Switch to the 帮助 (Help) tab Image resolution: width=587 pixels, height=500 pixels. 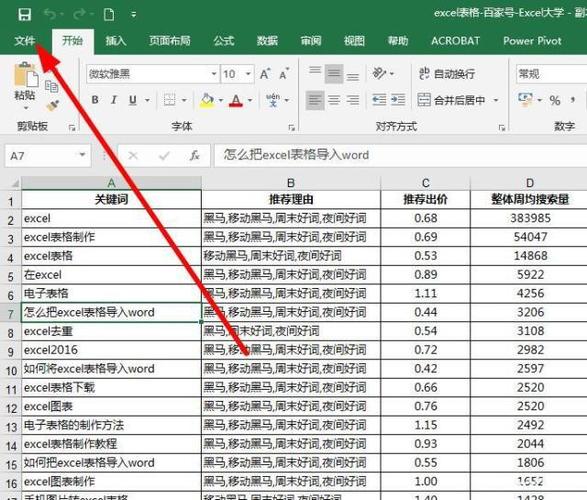(398, 40)
